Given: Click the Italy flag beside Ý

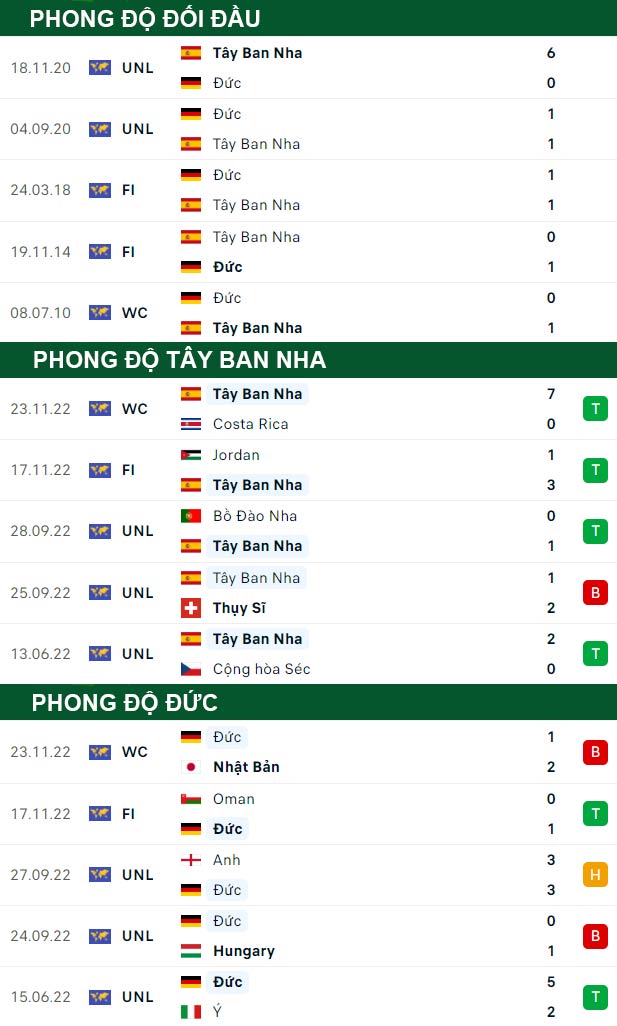Looking at the screenshot, I should point(191,1012).
